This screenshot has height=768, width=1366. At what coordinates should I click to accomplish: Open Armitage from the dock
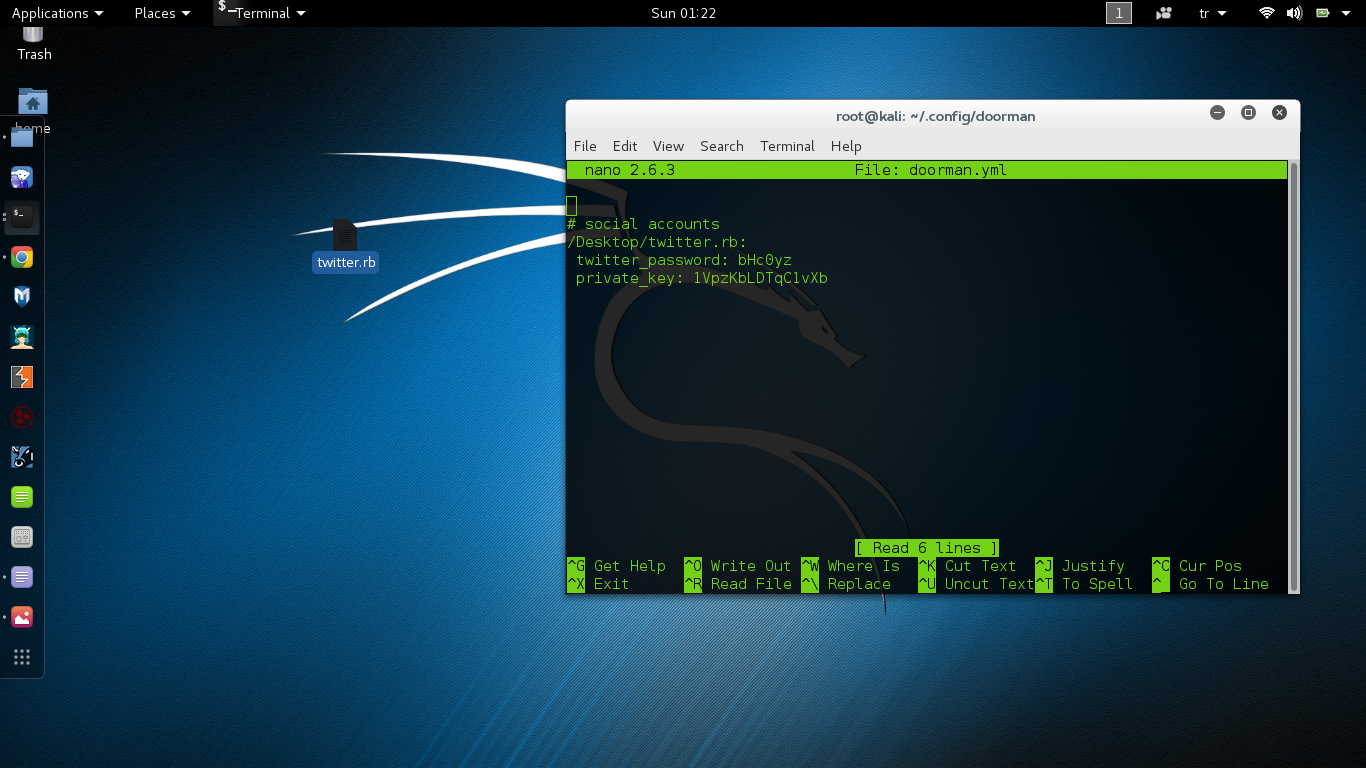pos(22,337)
